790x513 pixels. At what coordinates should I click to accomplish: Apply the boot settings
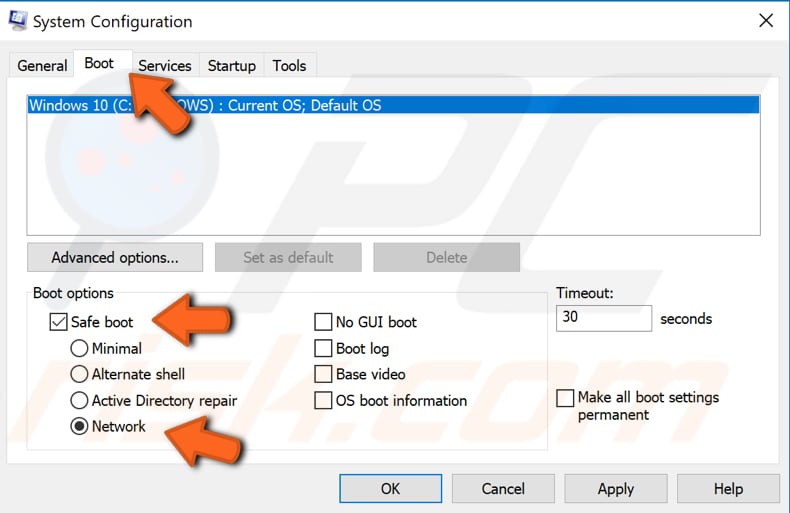coord(616,488)
